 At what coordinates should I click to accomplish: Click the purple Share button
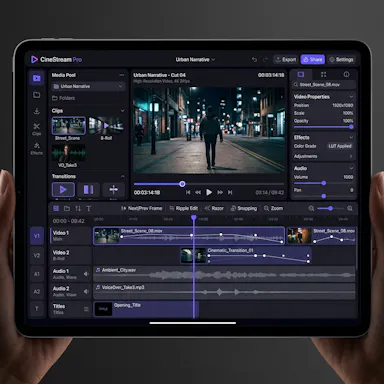[x=313, y=60]
